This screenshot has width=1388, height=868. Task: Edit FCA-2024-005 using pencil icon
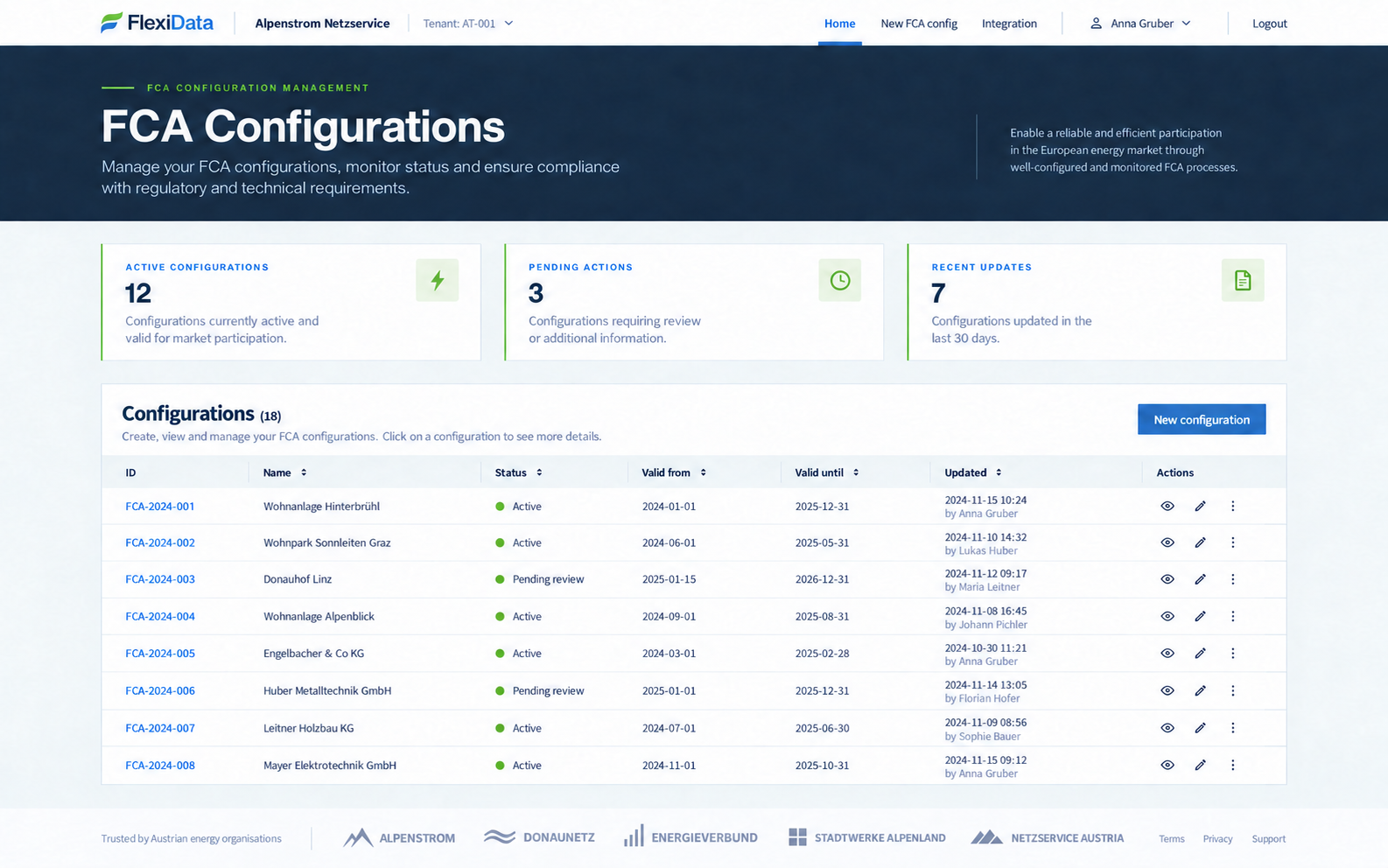1200,653
